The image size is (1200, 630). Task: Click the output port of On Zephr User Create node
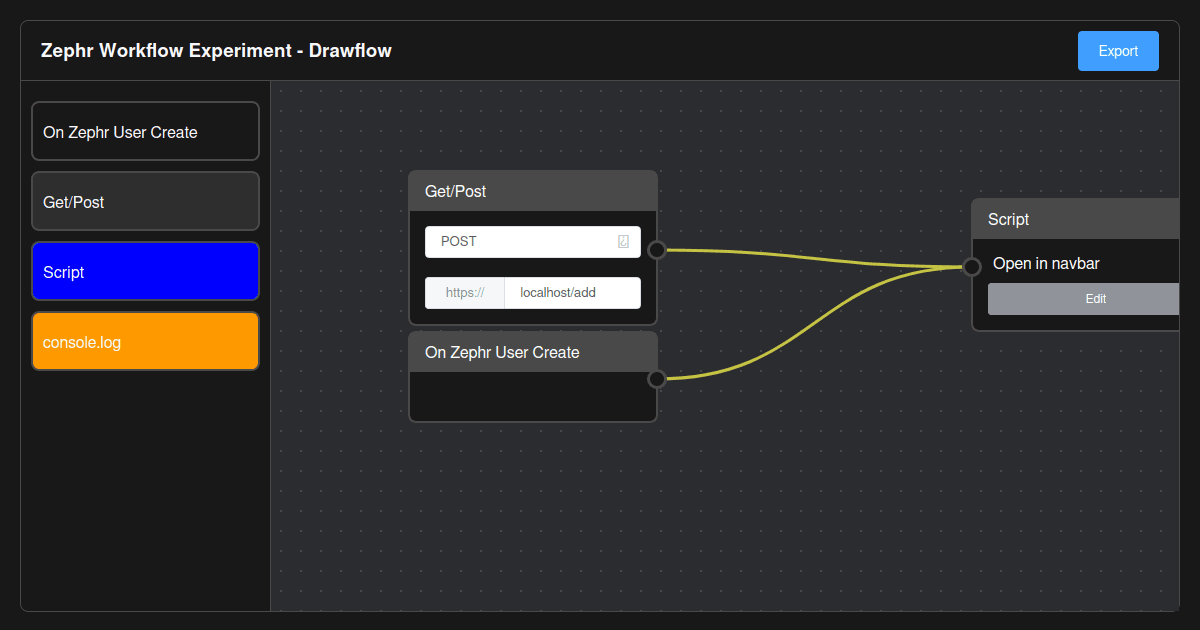[657, 378]
